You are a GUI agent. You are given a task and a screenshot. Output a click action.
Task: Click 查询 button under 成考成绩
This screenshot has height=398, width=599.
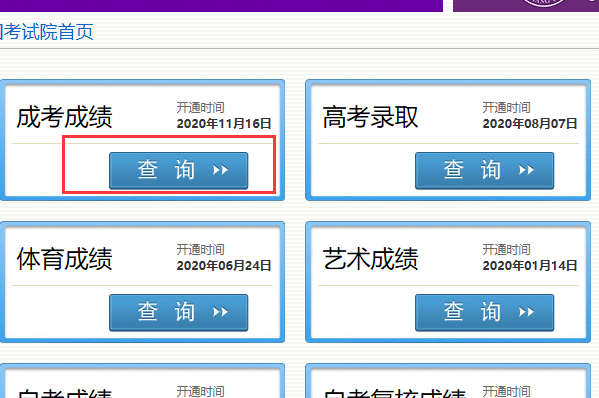point(178,170)
